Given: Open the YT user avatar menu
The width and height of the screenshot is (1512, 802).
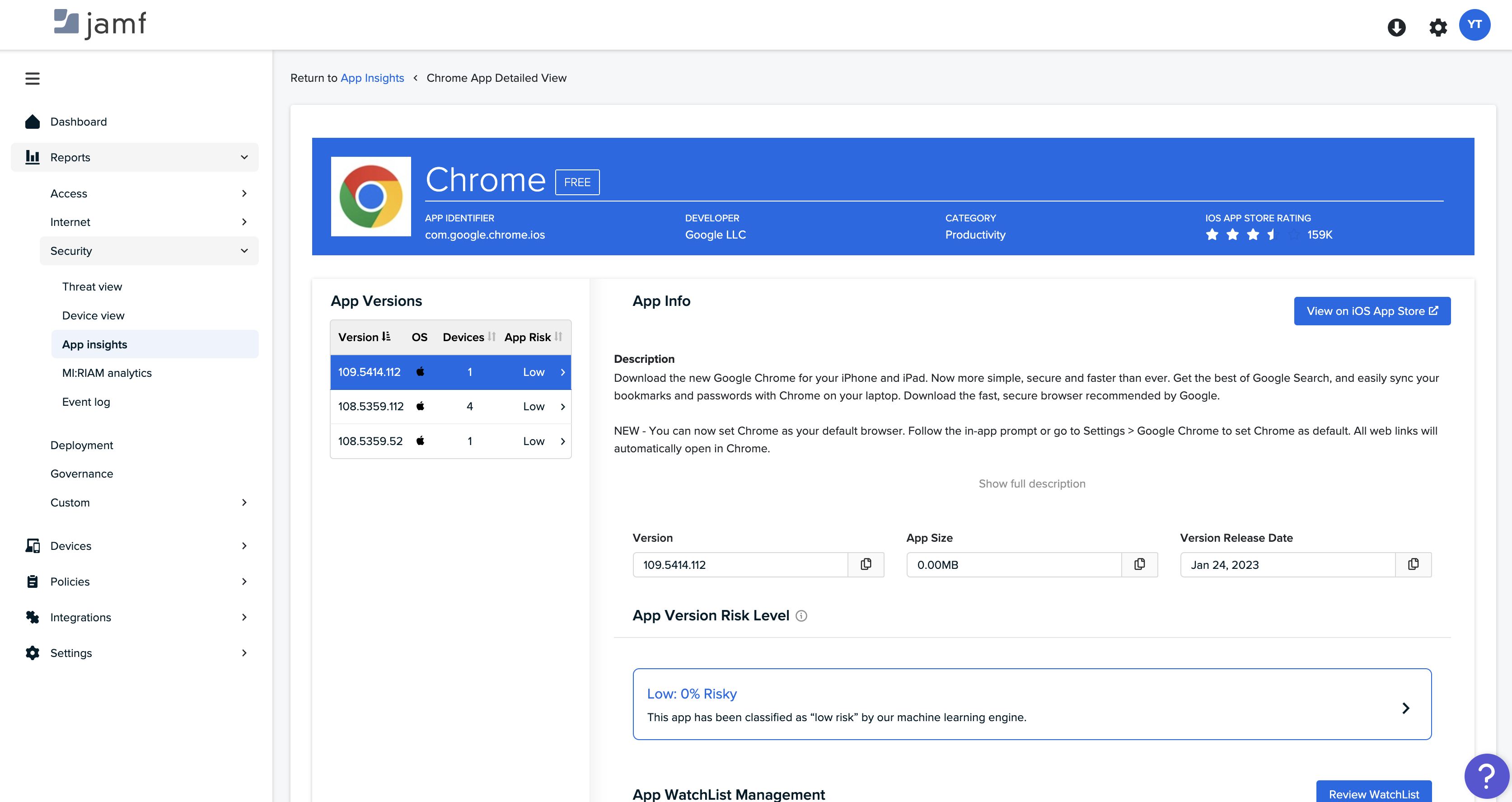Looking at the screenshot, I should point(1475,25).
